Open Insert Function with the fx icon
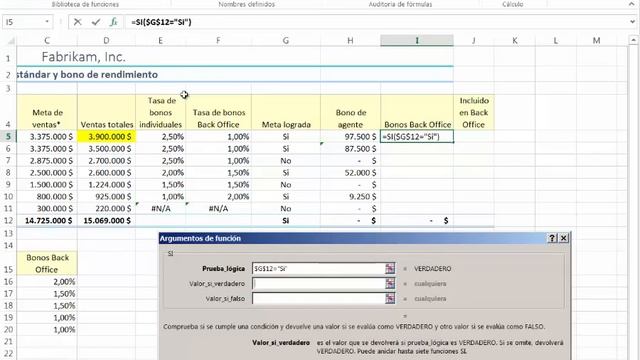The width and height of the screenshot is (640, 360). click(113, 22)
